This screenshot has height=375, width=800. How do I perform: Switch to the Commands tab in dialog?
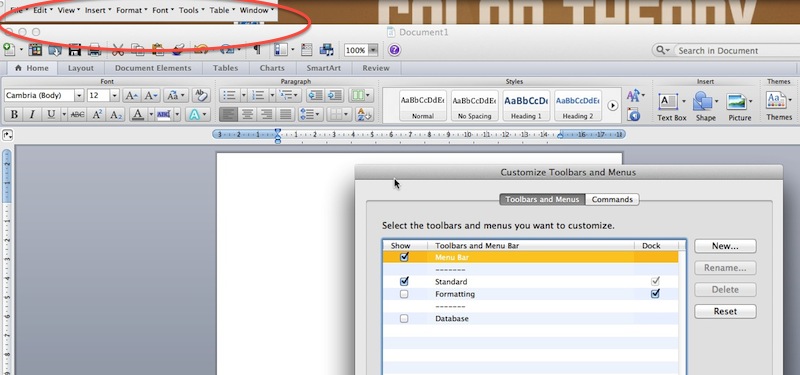[612, 199]
